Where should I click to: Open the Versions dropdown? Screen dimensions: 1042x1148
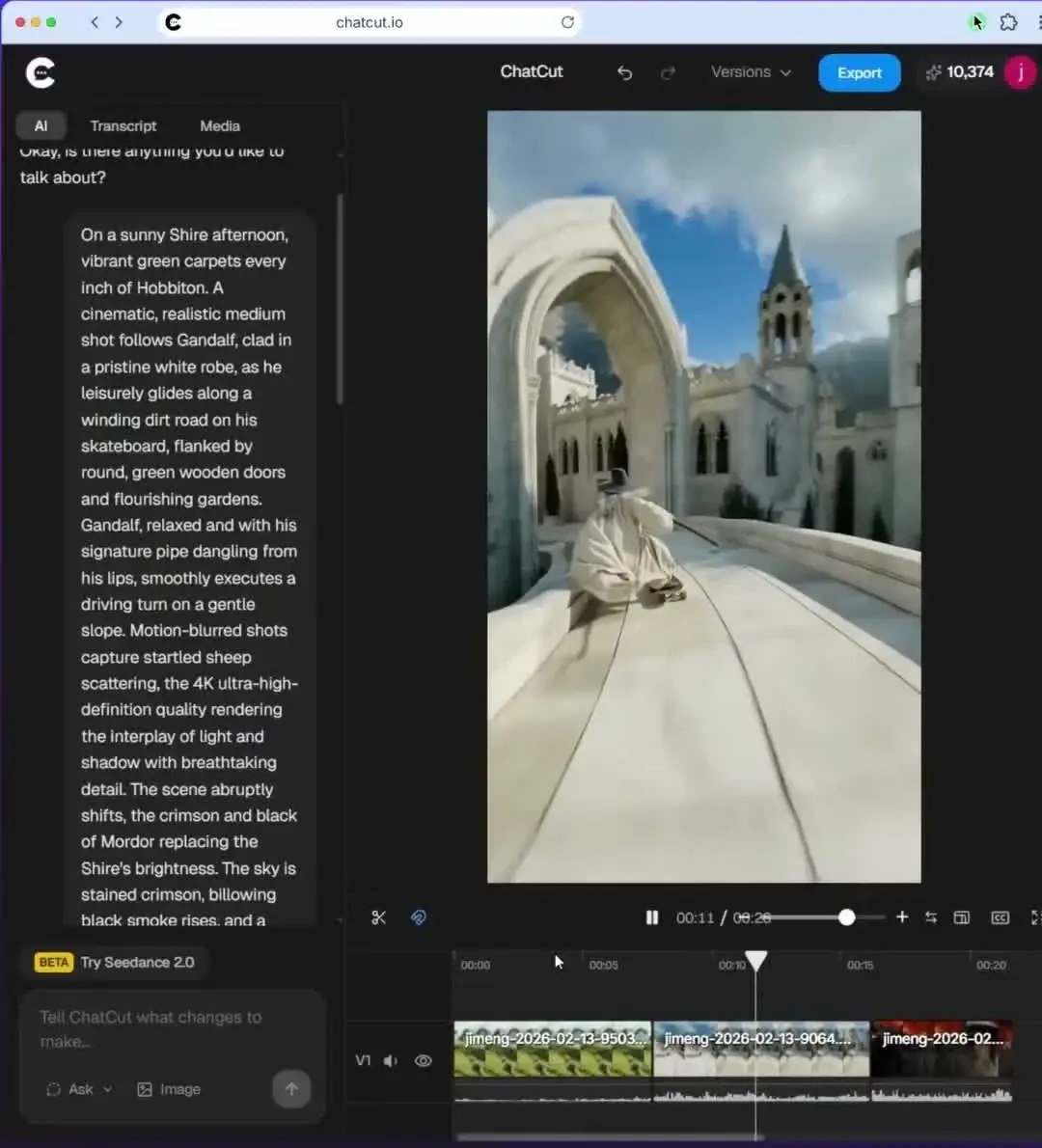coord(752,72)
